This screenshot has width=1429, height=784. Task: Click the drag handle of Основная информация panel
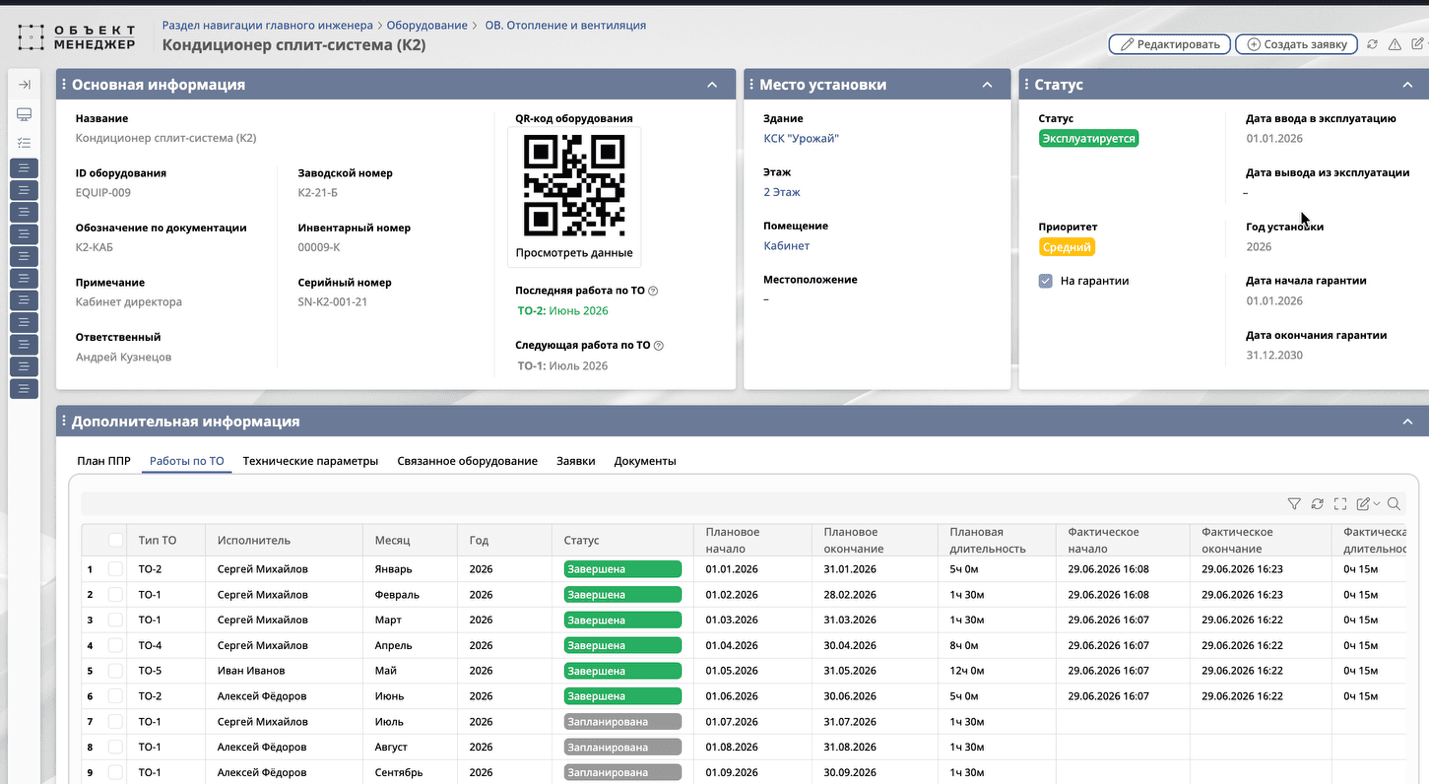(x=64, y=85)
